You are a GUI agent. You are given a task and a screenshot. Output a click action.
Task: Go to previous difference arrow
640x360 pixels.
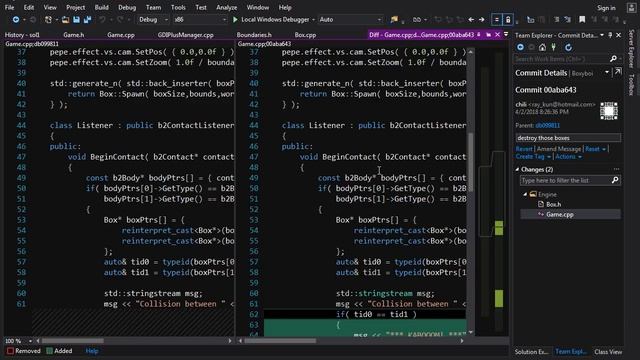coord(471,20)
